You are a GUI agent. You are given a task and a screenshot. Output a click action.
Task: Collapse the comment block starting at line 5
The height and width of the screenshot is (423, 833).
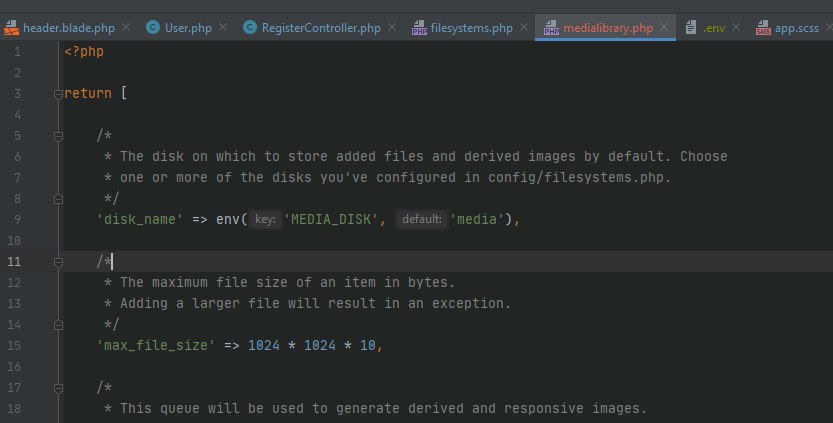(x=58, y=137)
